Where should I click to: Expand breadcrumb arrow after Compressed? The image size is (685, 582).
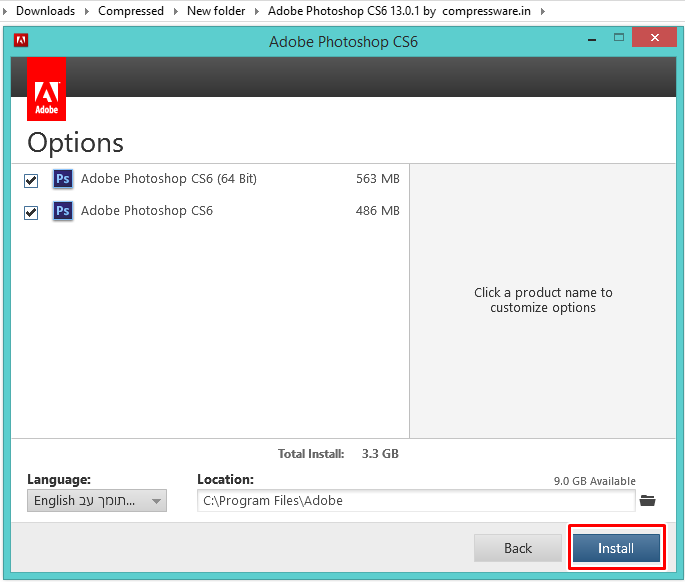(x=176, y=11)
